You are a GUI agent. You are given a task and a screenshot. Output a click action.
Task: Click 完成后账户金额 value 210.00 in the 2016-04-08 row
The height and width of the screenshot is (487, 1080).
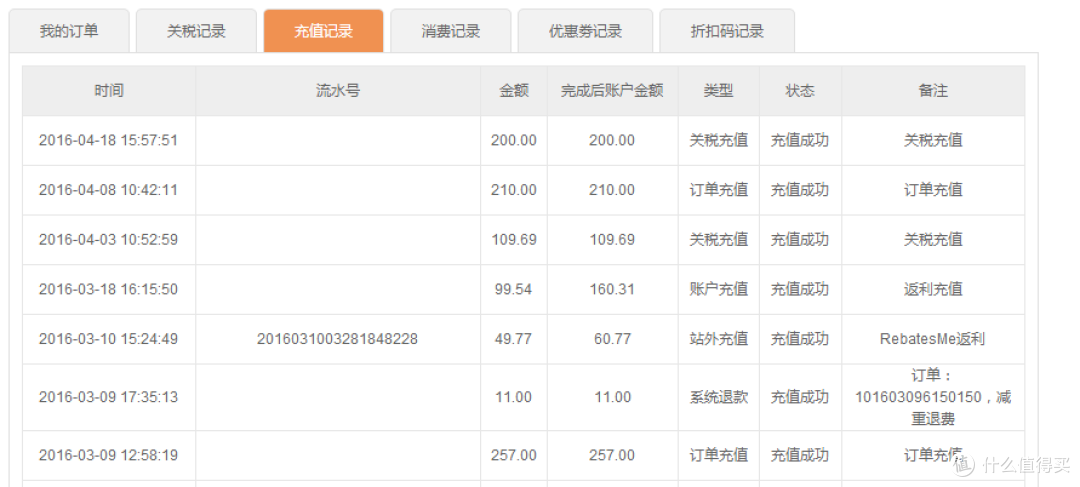(612, 190)
